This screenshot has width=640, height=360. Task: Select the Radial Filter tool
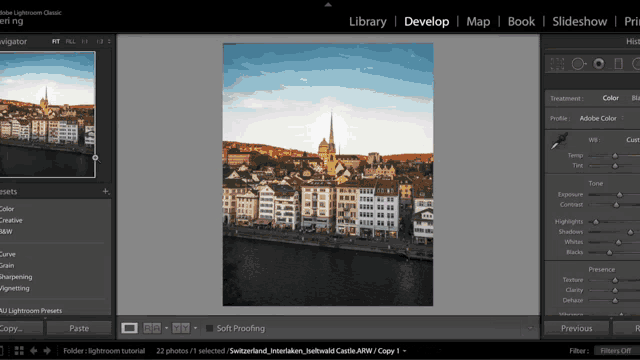coord(636,64)
